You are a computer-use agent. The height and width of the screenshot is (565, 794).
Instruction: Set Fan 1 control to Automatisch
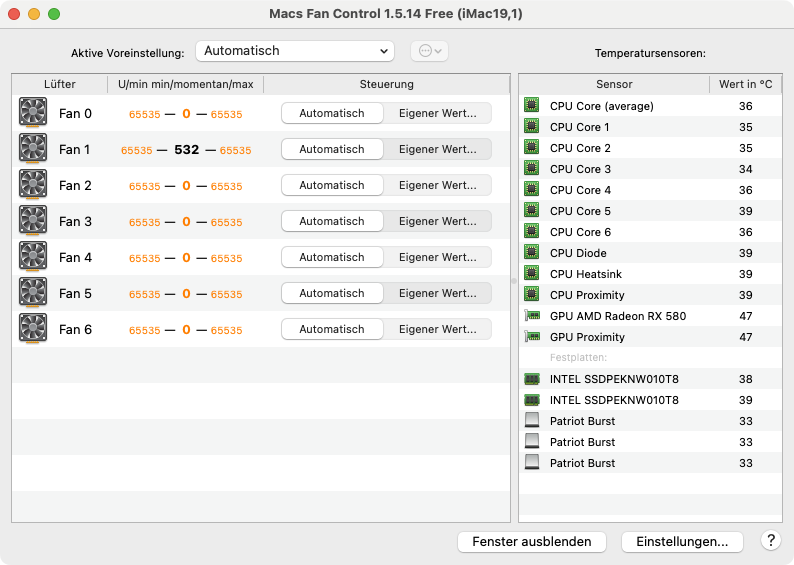(332, 149)
